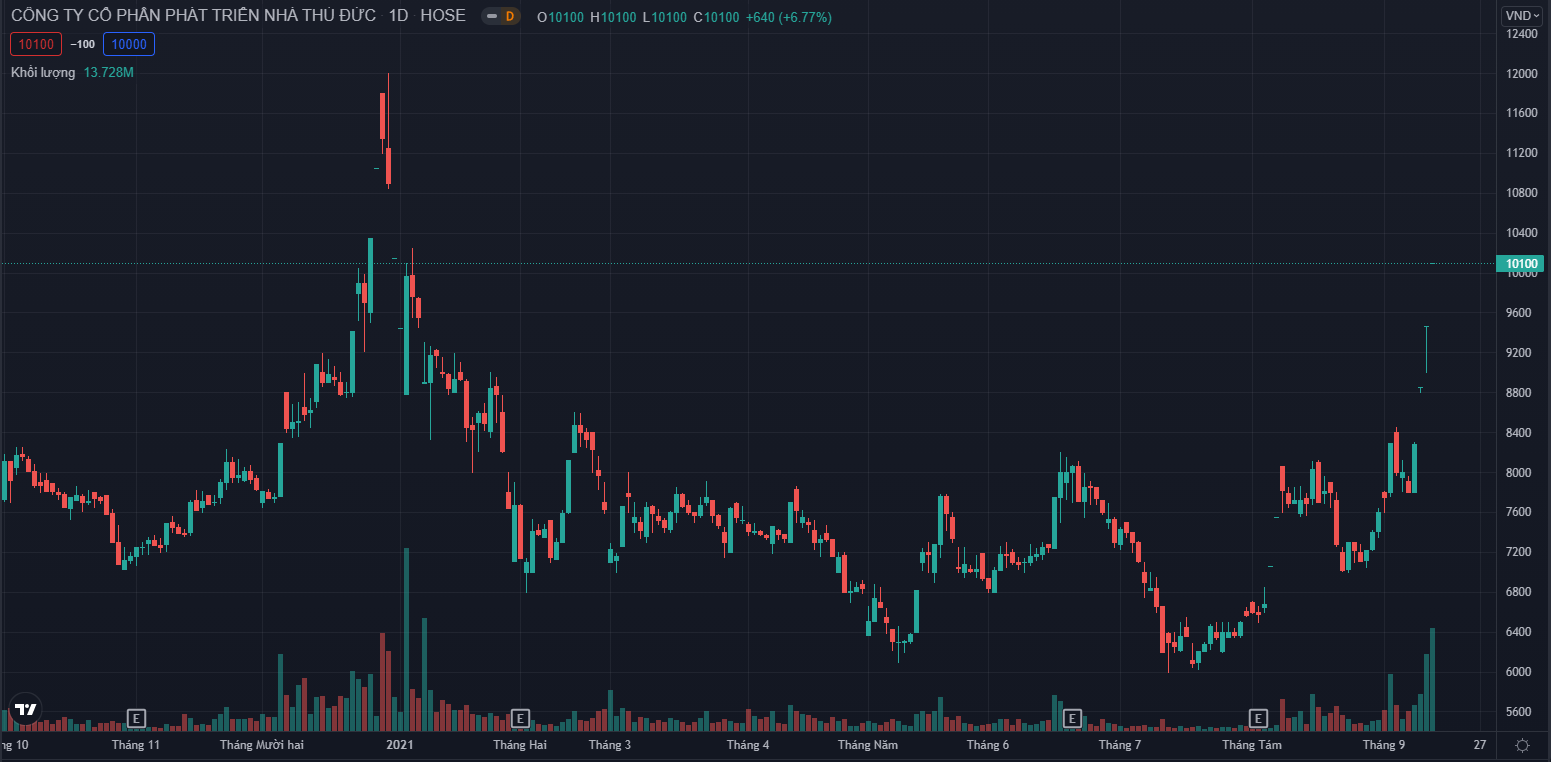The height and width of the screenshot is (762, 1551).
Task: Click the current price label 10100 on axis
Action: pos(1520,263)
